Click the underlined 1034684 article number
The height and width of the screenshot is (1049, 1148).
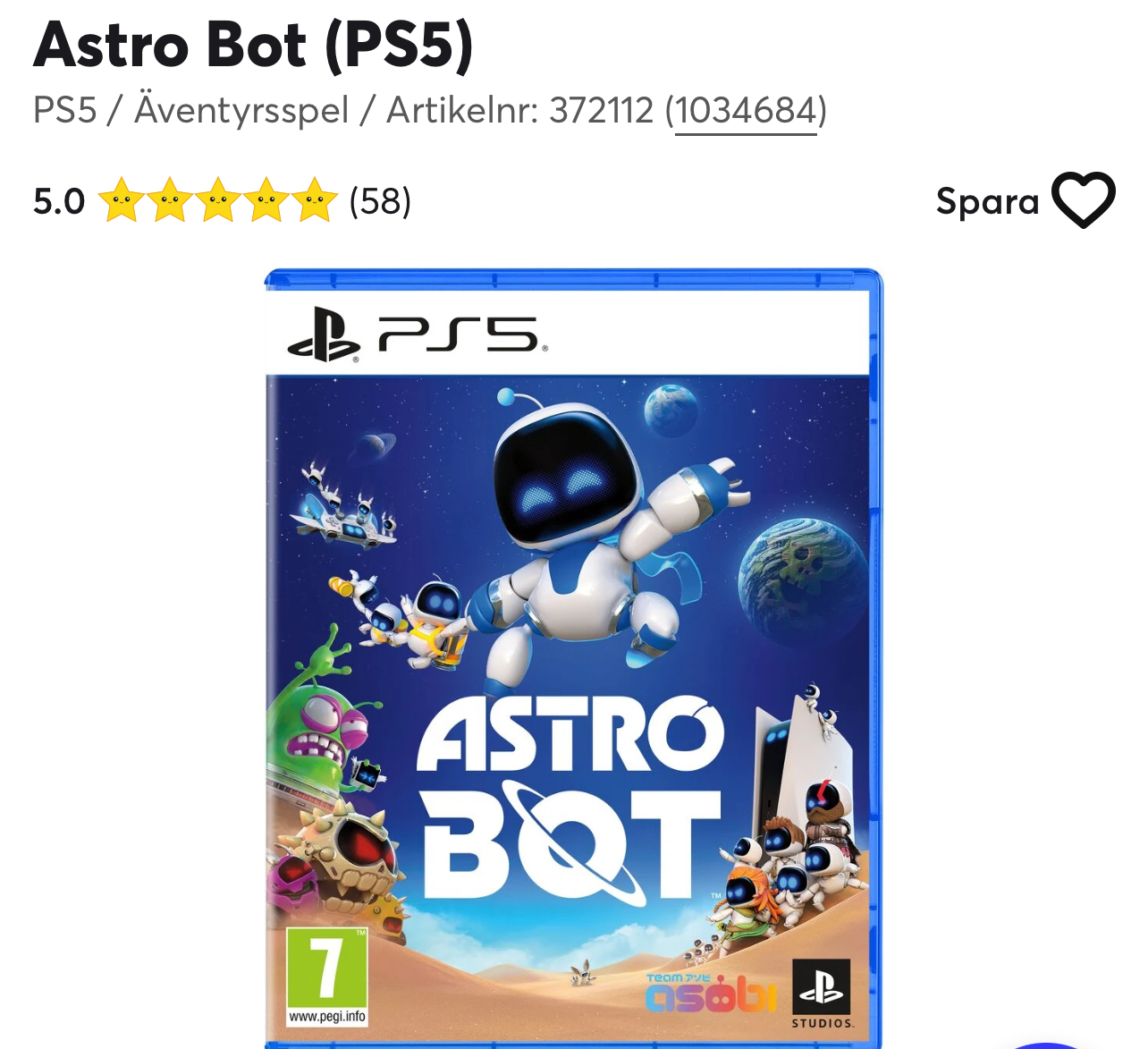pyautogui.click(x=746, y=111)
